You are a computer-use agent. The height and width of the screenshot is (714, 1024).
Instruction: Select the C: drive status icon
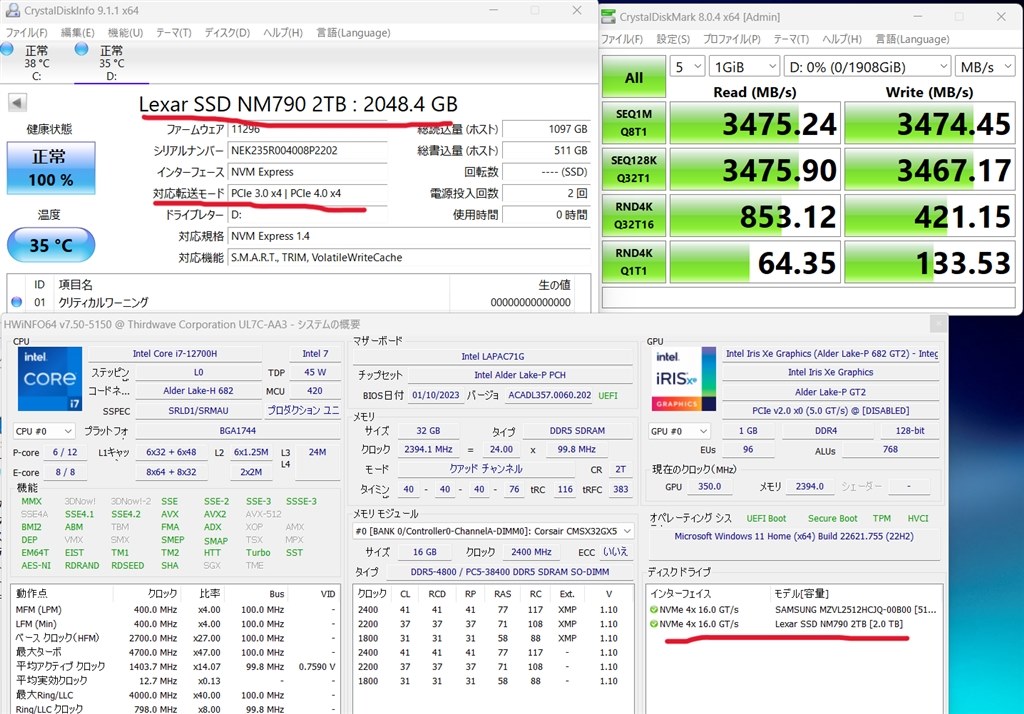tap(9, 49)
